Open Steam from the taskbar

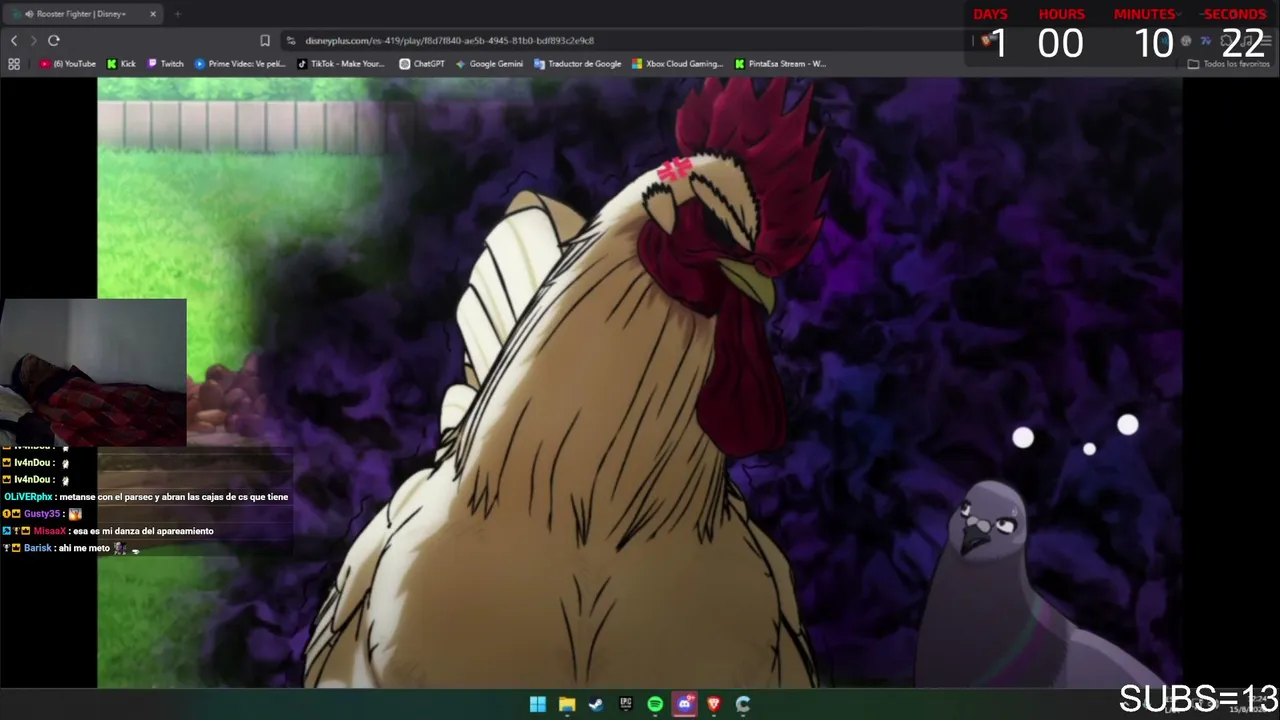(596, 704)
